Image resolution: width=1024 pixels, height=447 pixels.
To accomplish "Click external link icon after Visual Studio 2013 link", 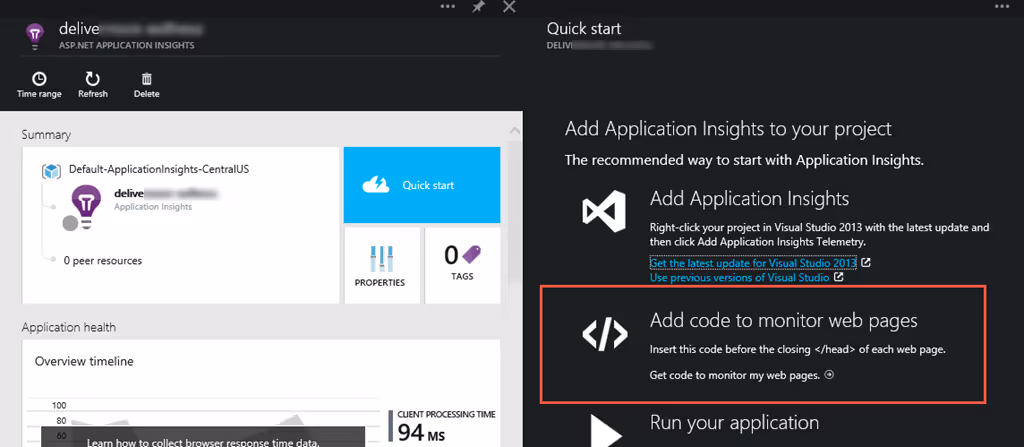I will (x=866, y=263).
